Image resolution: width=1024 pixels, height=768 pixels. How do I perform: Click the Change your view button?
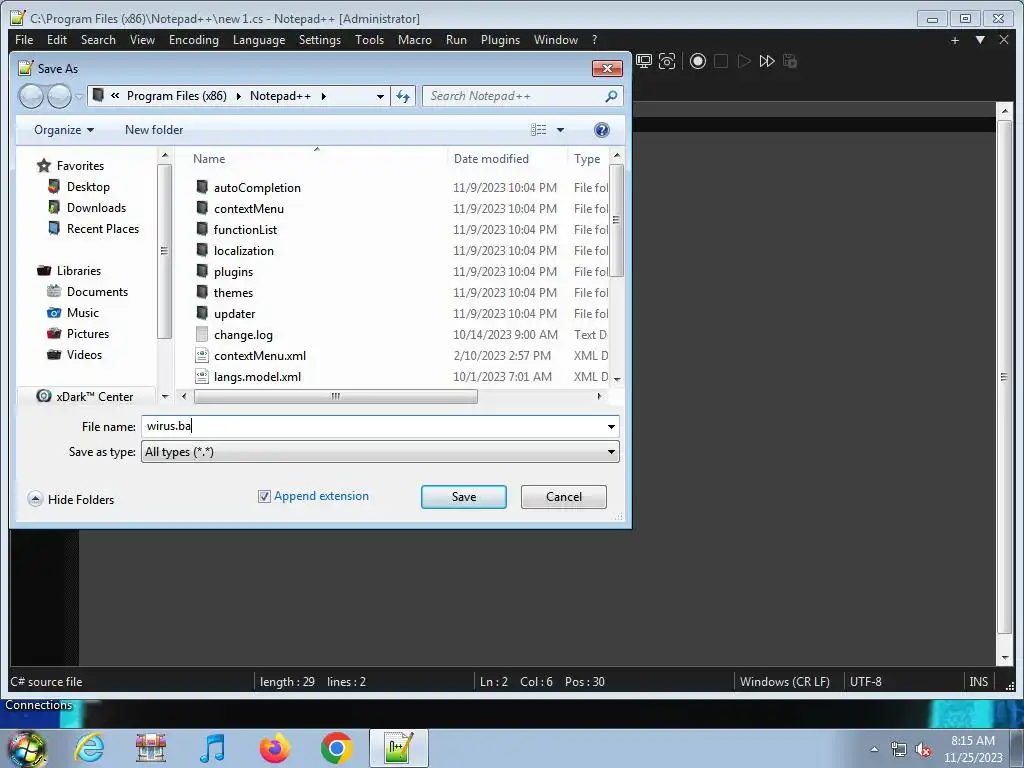539,130
